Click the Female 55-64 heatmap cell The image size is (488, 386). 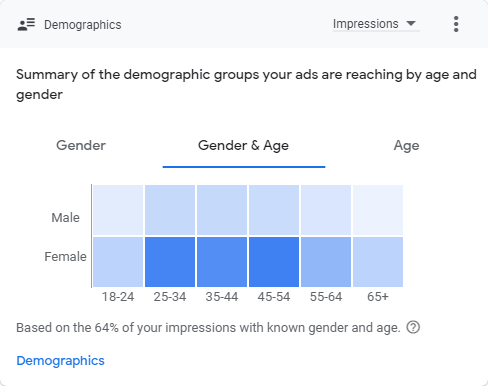pos(326,262)
